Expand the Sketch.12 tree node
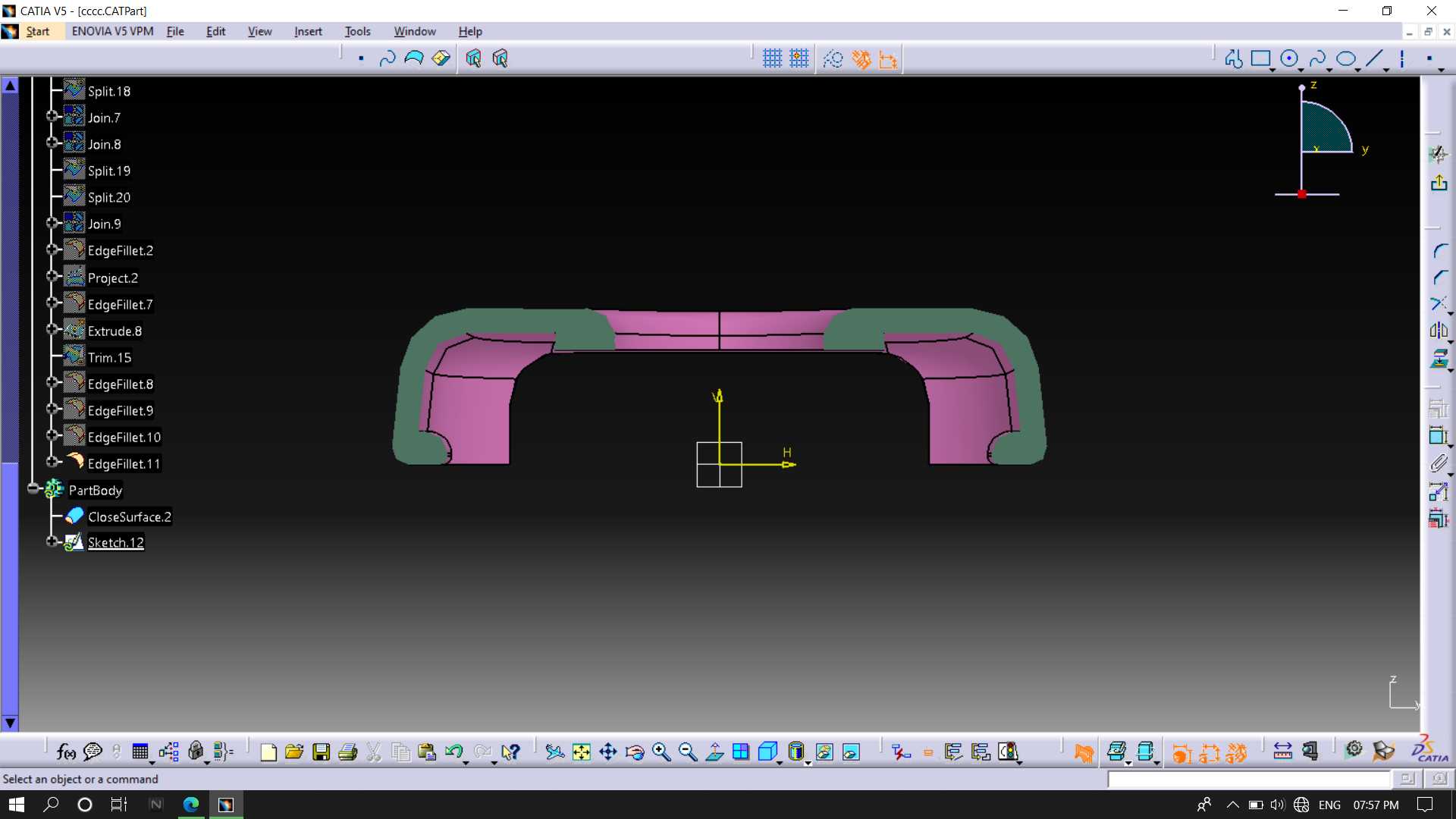1456x819 pixels. [52, 541]
